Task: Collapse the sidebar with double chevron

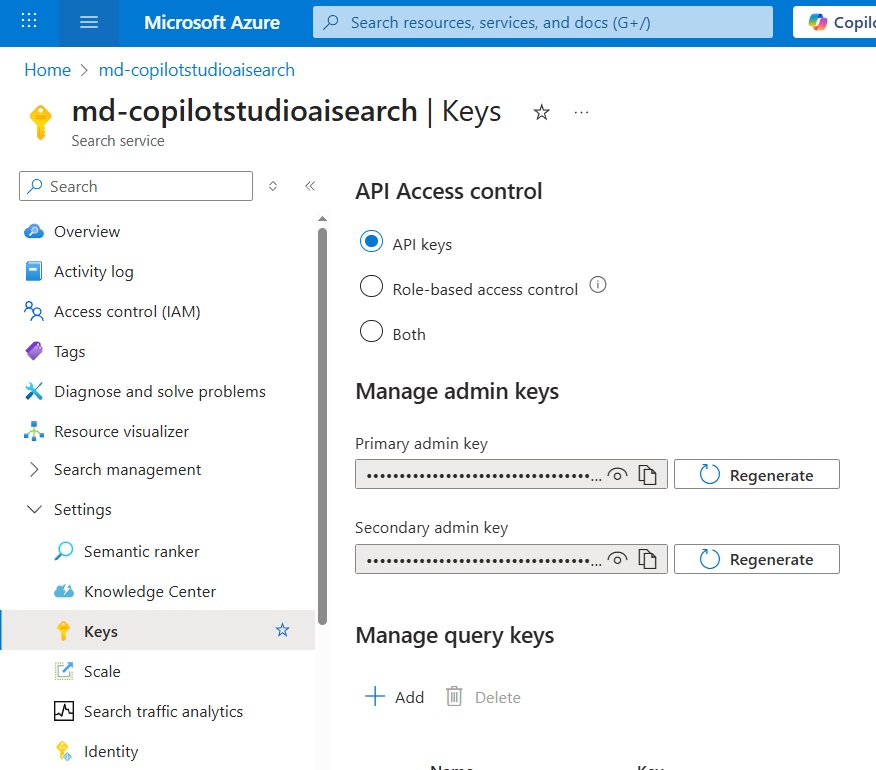Action: pos(310,186)
